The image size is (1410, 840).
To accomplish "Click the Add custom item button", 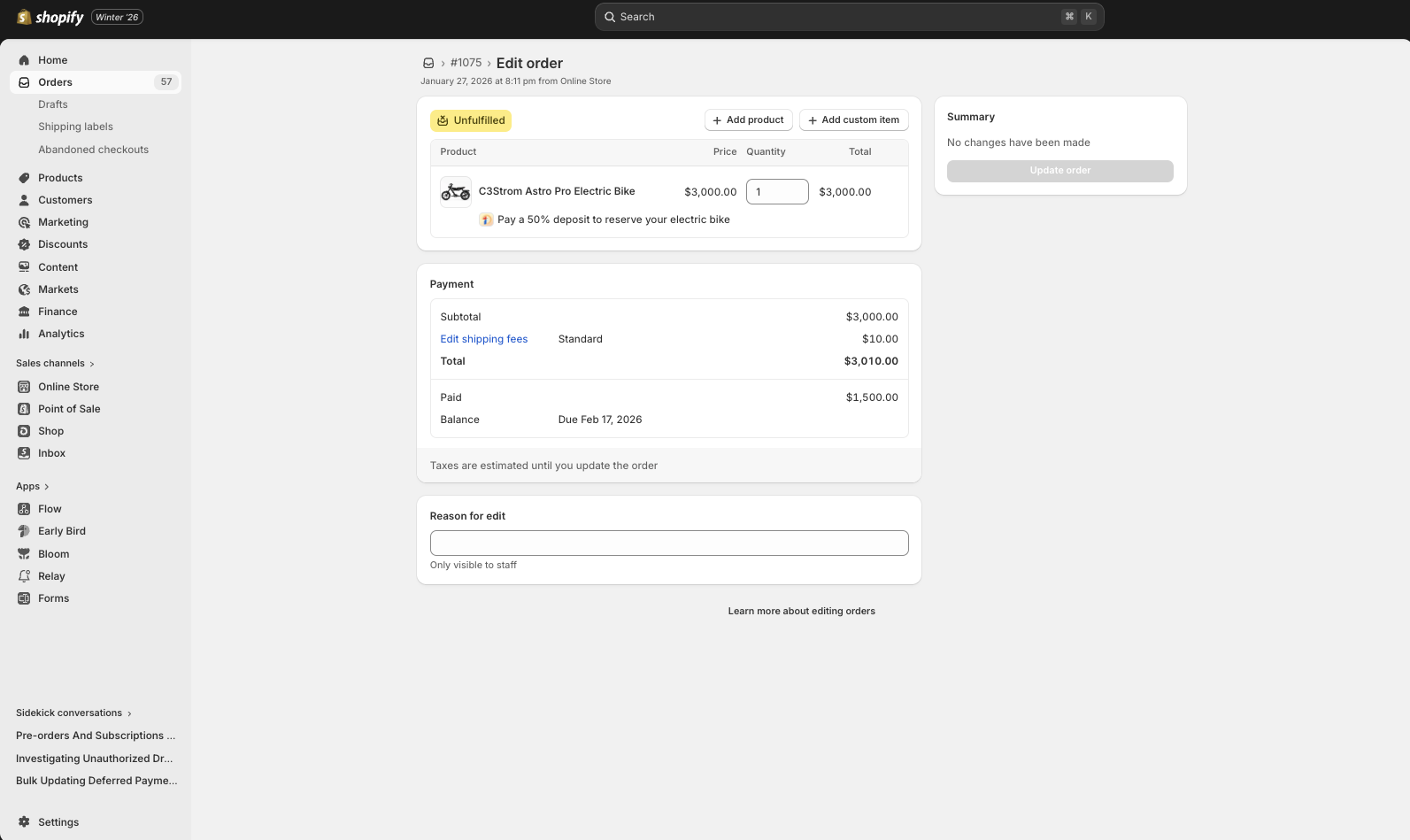I will [x=854, y=120].
